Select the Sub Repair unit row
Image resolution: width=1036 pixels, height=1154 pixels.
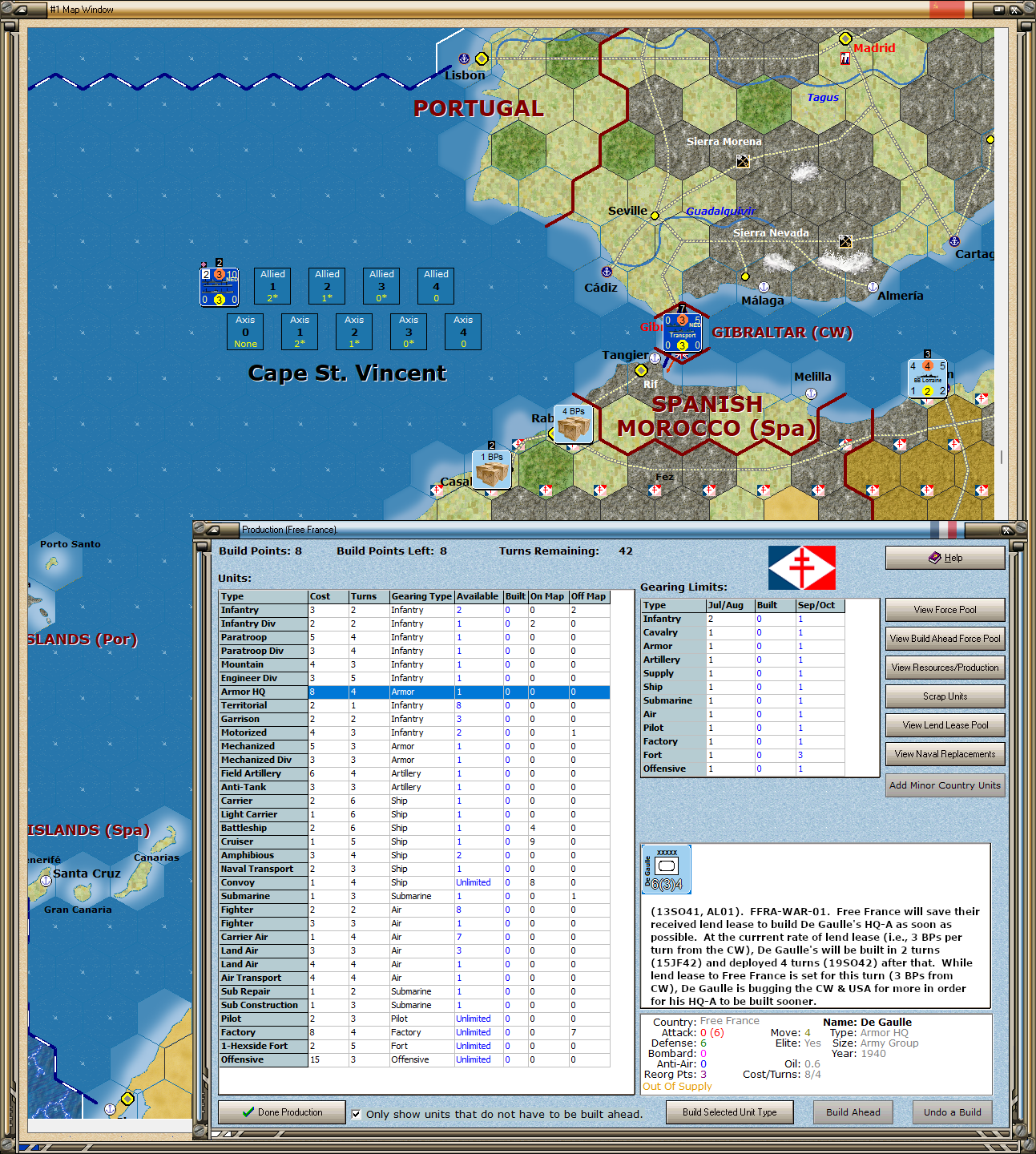coord(414,991)
